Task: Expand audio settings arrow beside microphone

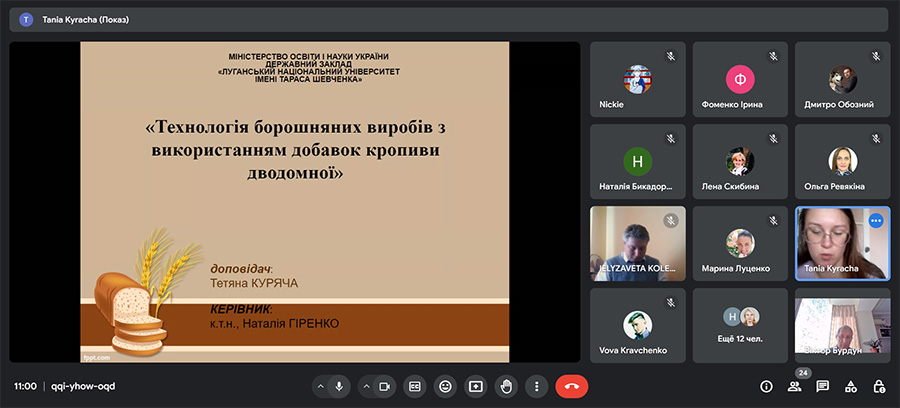Action: [320, 386]
